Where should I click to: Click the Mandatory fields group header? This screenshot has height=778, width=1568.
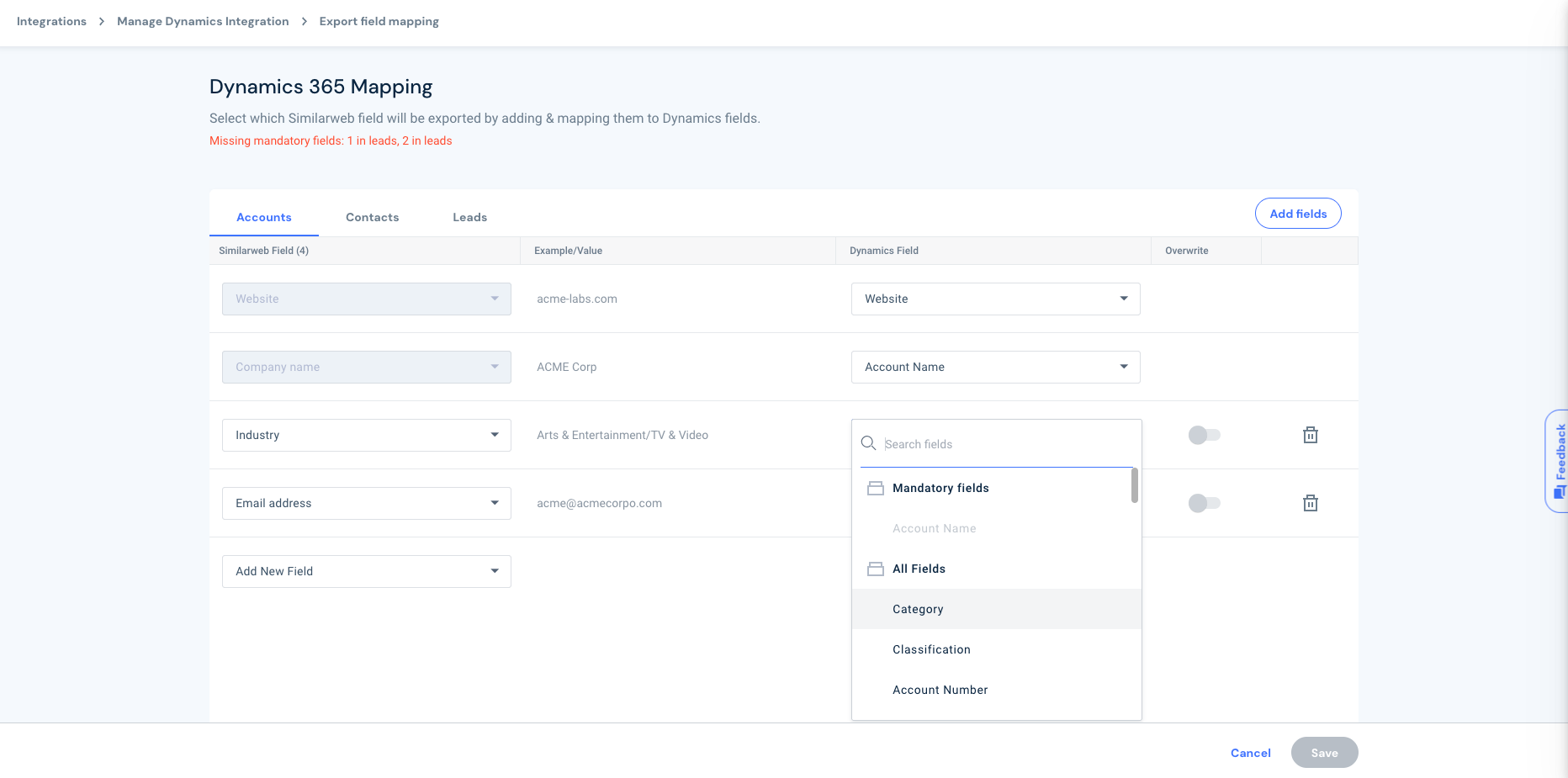tap(997, 488)
